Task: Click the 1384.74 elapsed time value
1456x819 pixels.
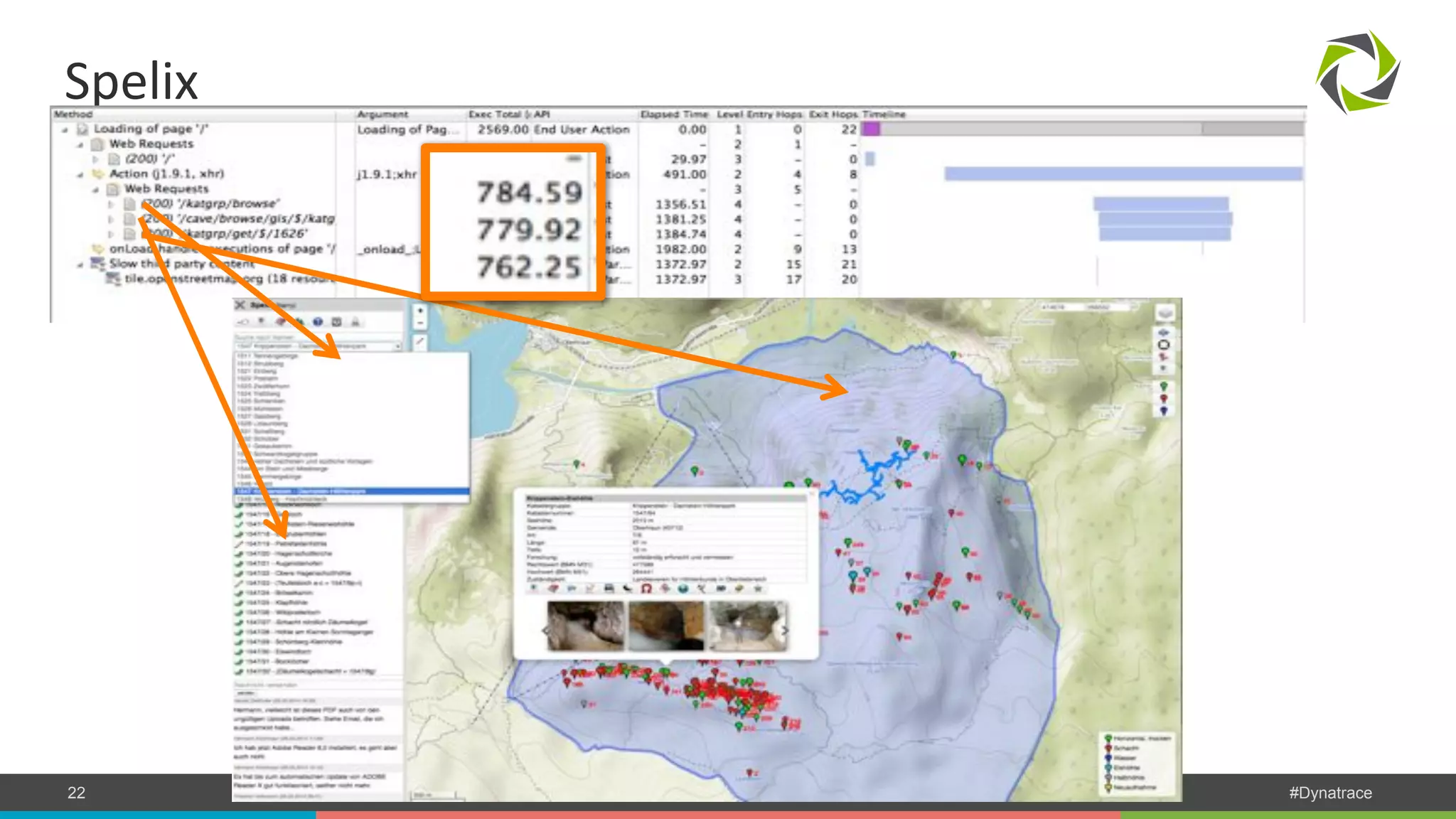Action: point(680,235)
